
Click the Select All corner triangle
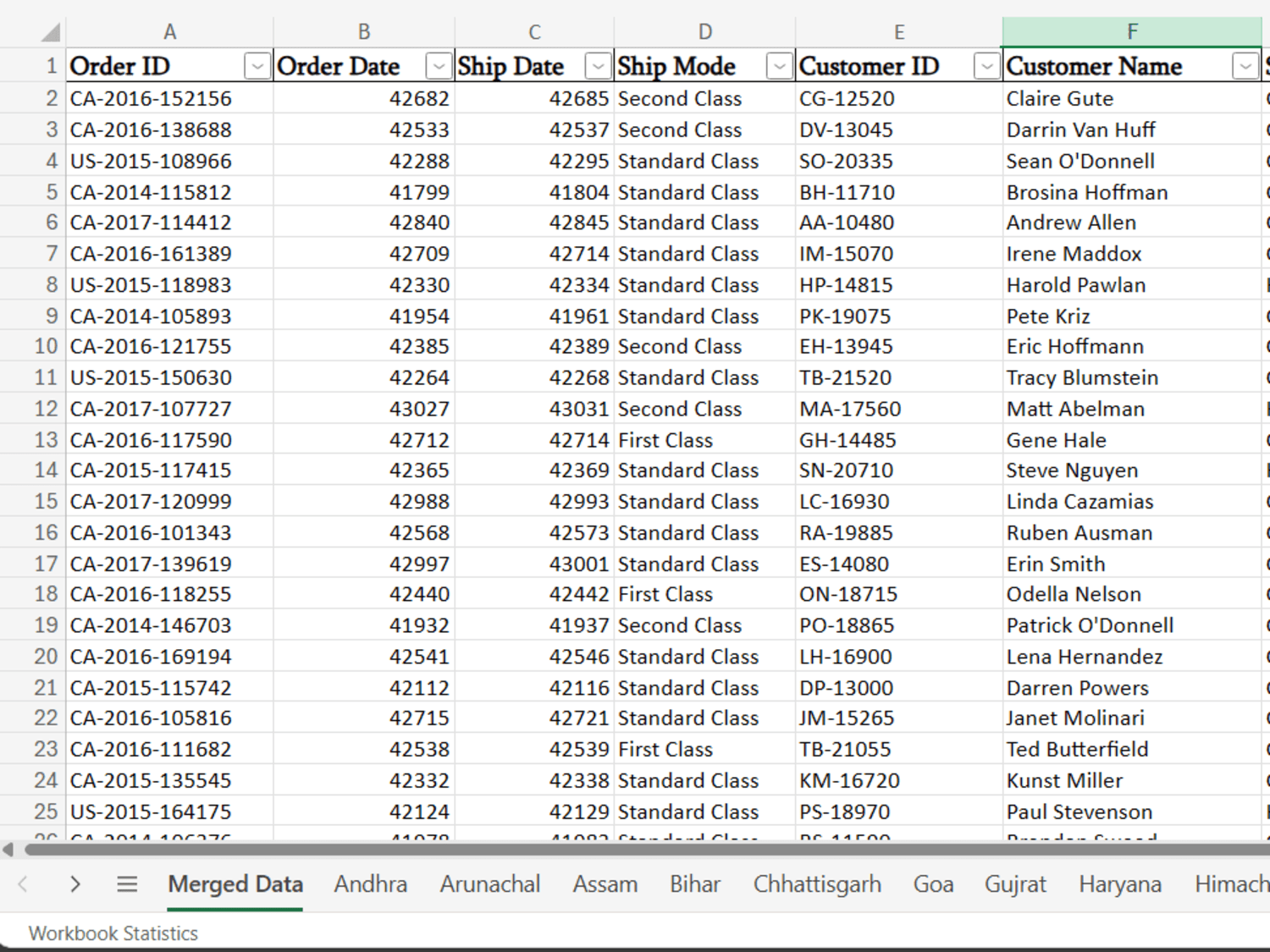(x=51, y=32)
